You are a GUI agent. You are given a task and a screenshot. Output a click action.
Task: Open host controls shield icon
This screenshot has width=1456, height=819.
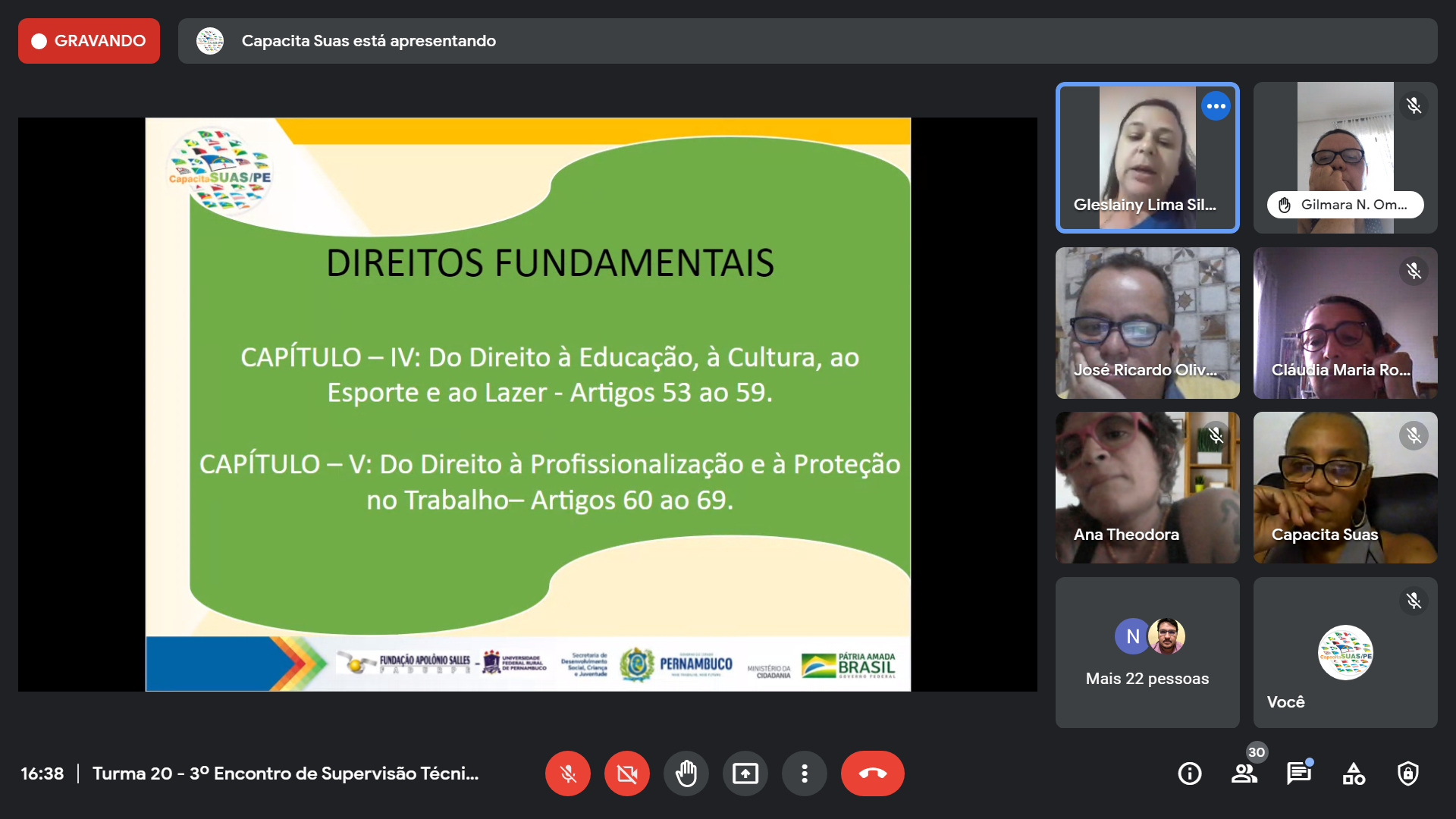[x=1407, y=773]
